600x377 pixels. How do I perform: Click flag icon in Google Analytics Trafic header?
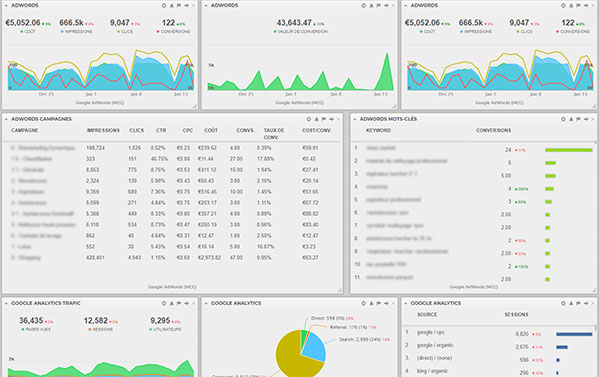click(179, 304)
